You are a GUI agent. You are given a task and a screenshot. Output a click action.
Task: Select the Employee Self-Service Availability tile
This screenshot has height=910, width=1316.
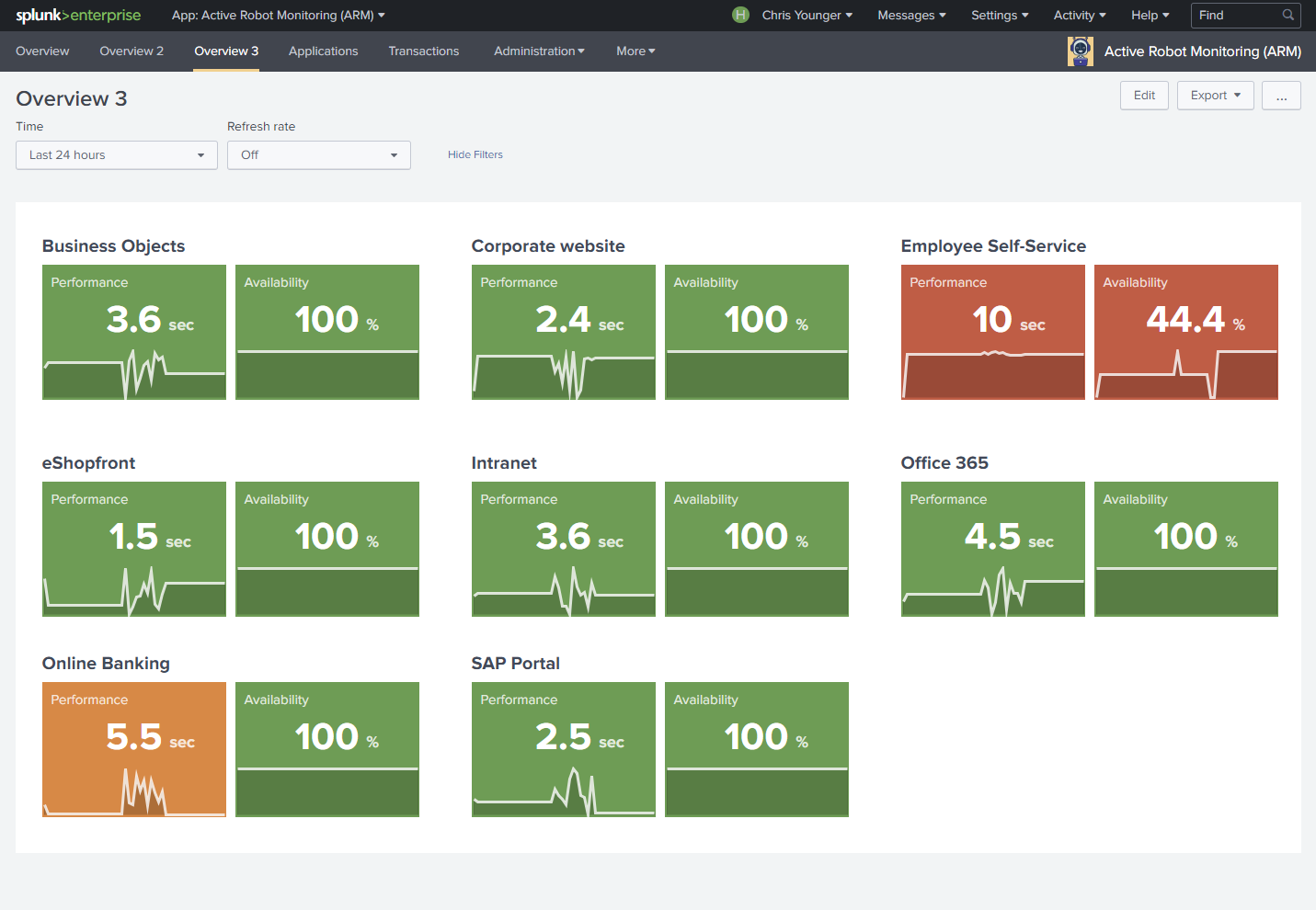point(1185,332)
